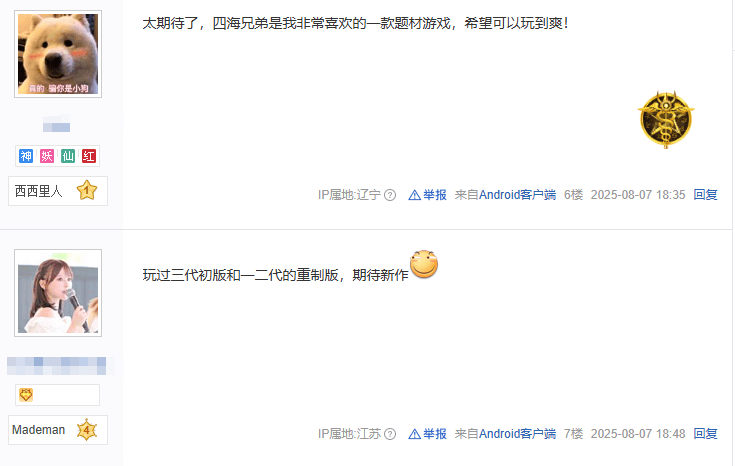
Task: Open the Android客户端 link on 7楼
Action: 518,434
